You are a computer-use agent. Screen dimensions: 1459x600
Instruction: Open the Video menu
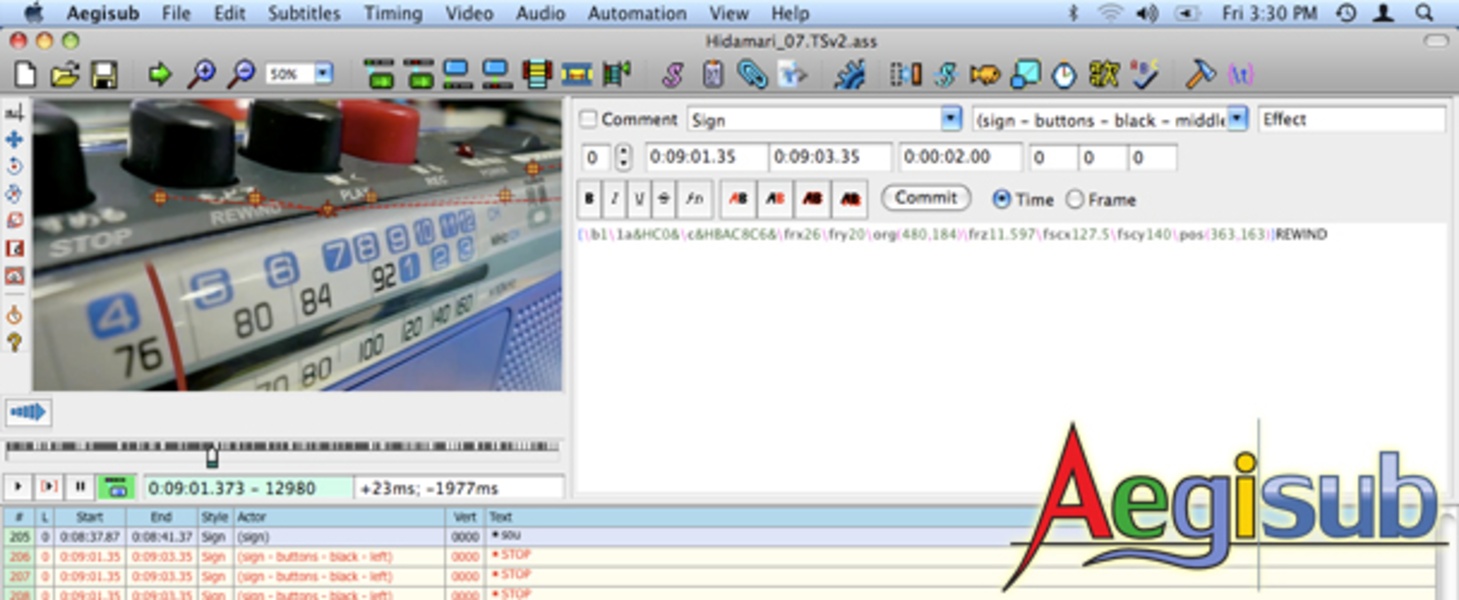[469, 13]
